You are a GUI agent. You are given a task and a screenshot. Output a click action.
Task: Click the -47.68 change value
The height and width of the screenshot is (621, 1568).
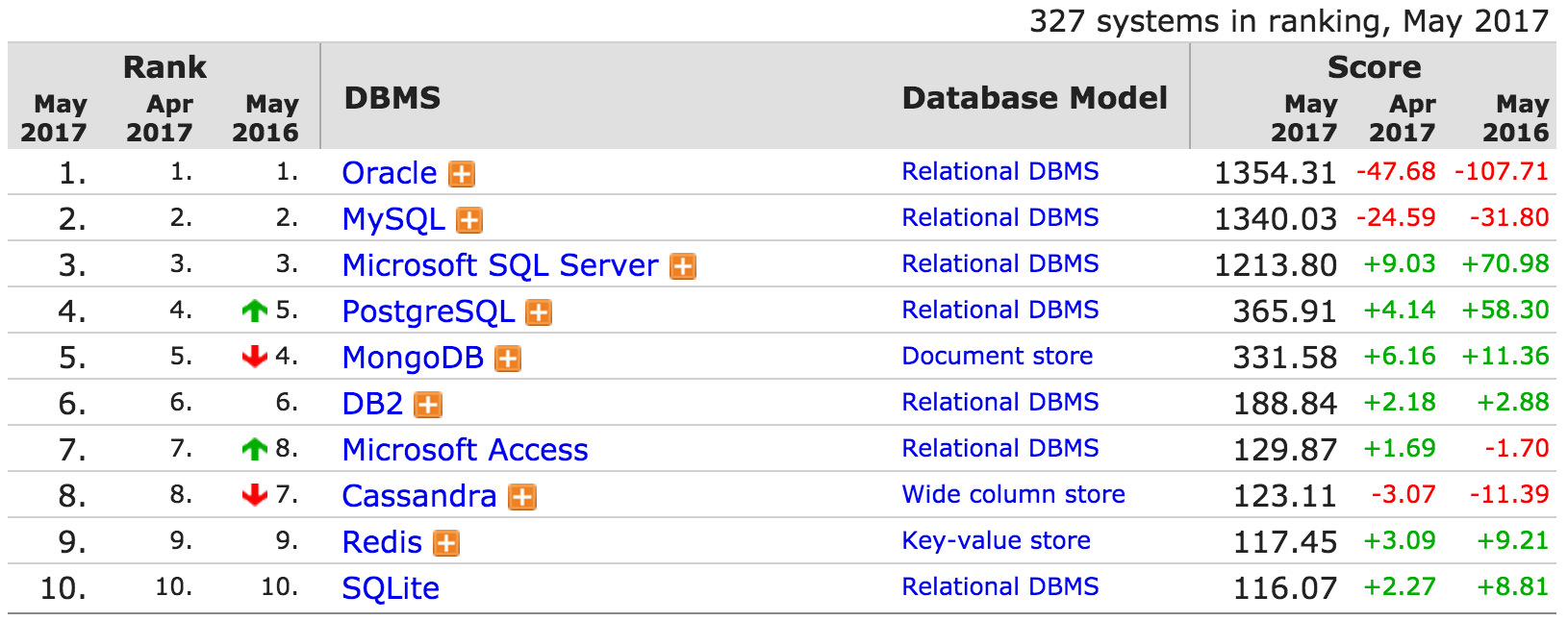pyautogui.click(x=1396, y=171)
